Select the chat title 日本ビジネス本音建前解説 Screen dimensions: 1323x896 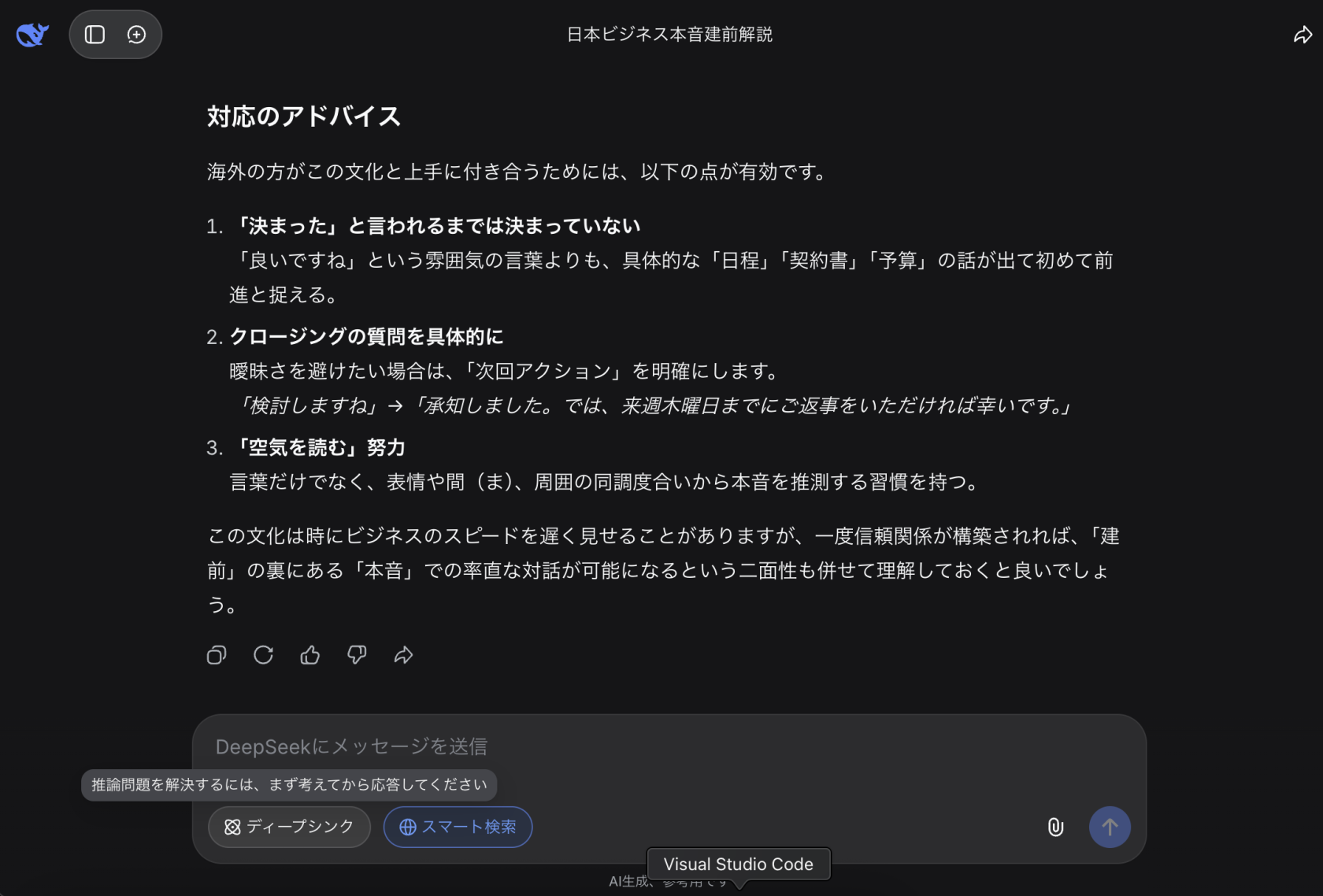[x=668, y=34]
